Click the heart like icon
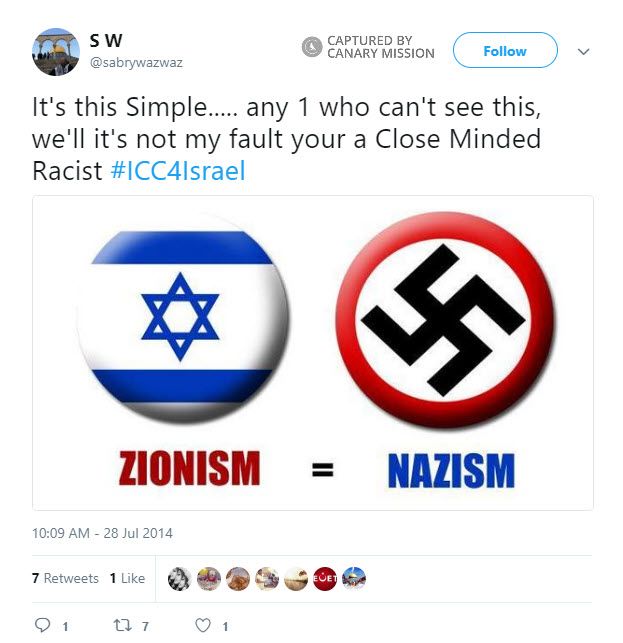Viewport: 623px width, 643px height. (203, 625)
